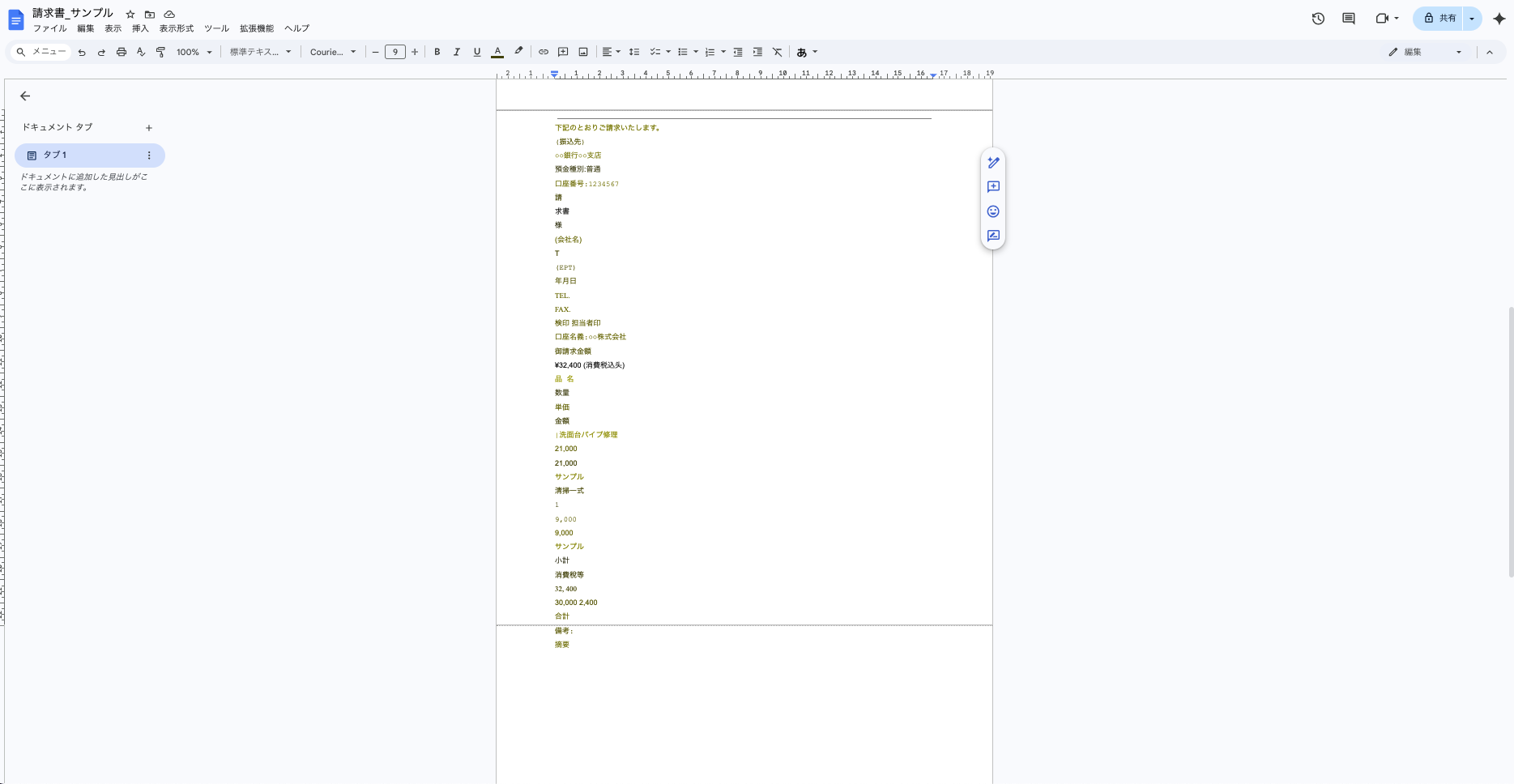Click the 共有 share button
Screen dimensions: 1514x784
click(x=1439, y=19)
